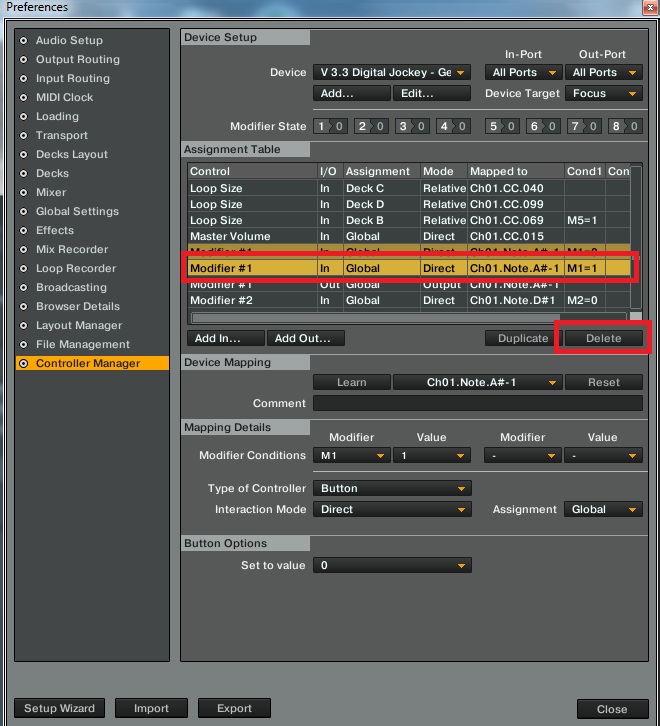Delete the selected assignment
This screenshot has width=660, height=726.
(x=603, y=338)
